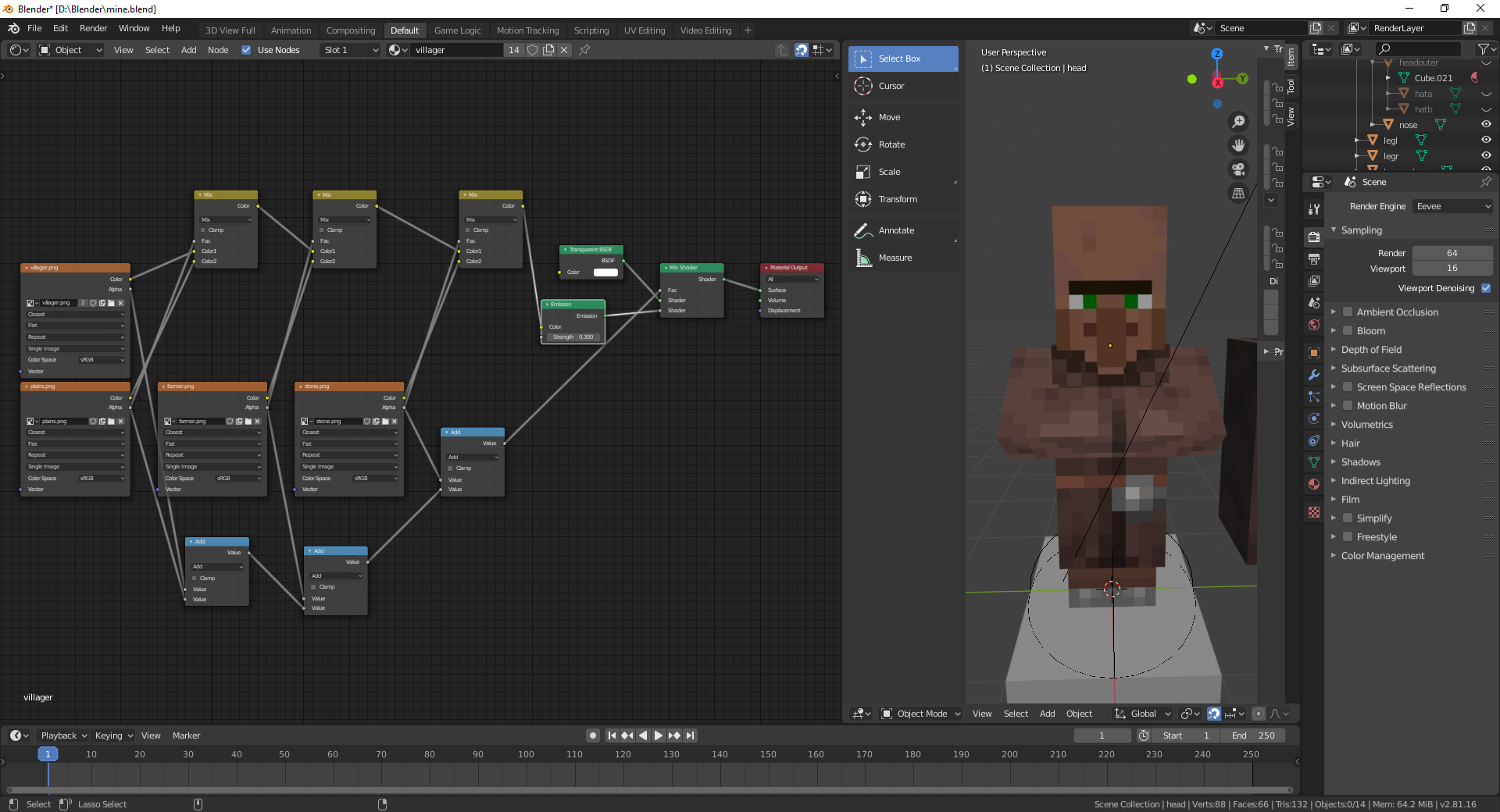This screenshot has width=1500, height=812.
Task: Select the Cursor tool in viewport toolbar
Action: coord(903,86)
